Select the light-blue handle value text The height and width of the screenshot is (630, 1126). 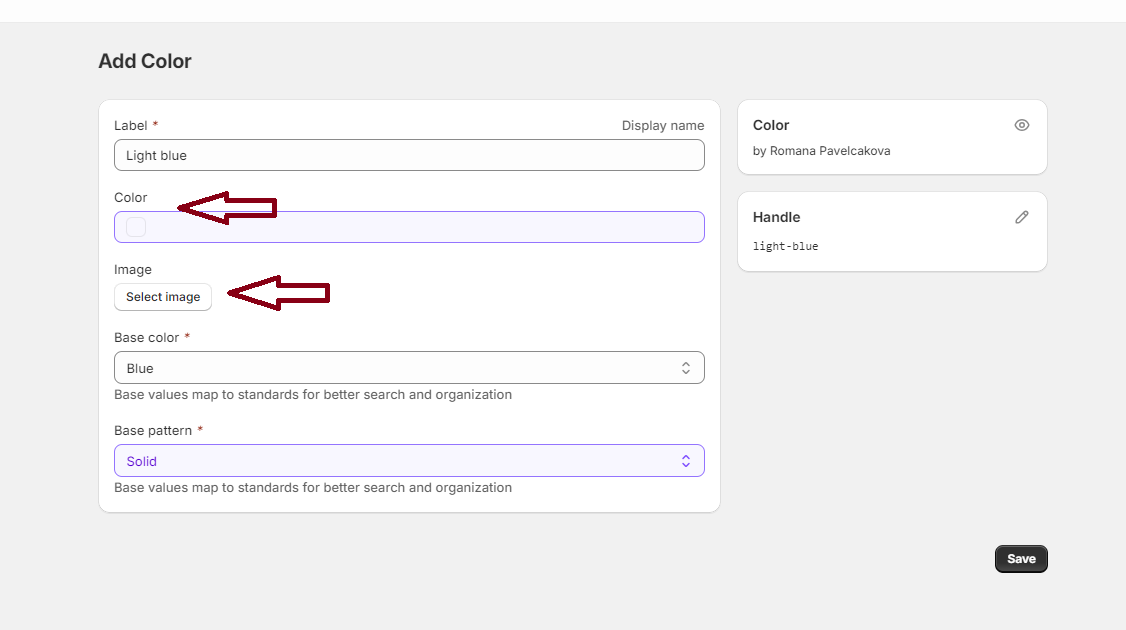pos(785,246)
